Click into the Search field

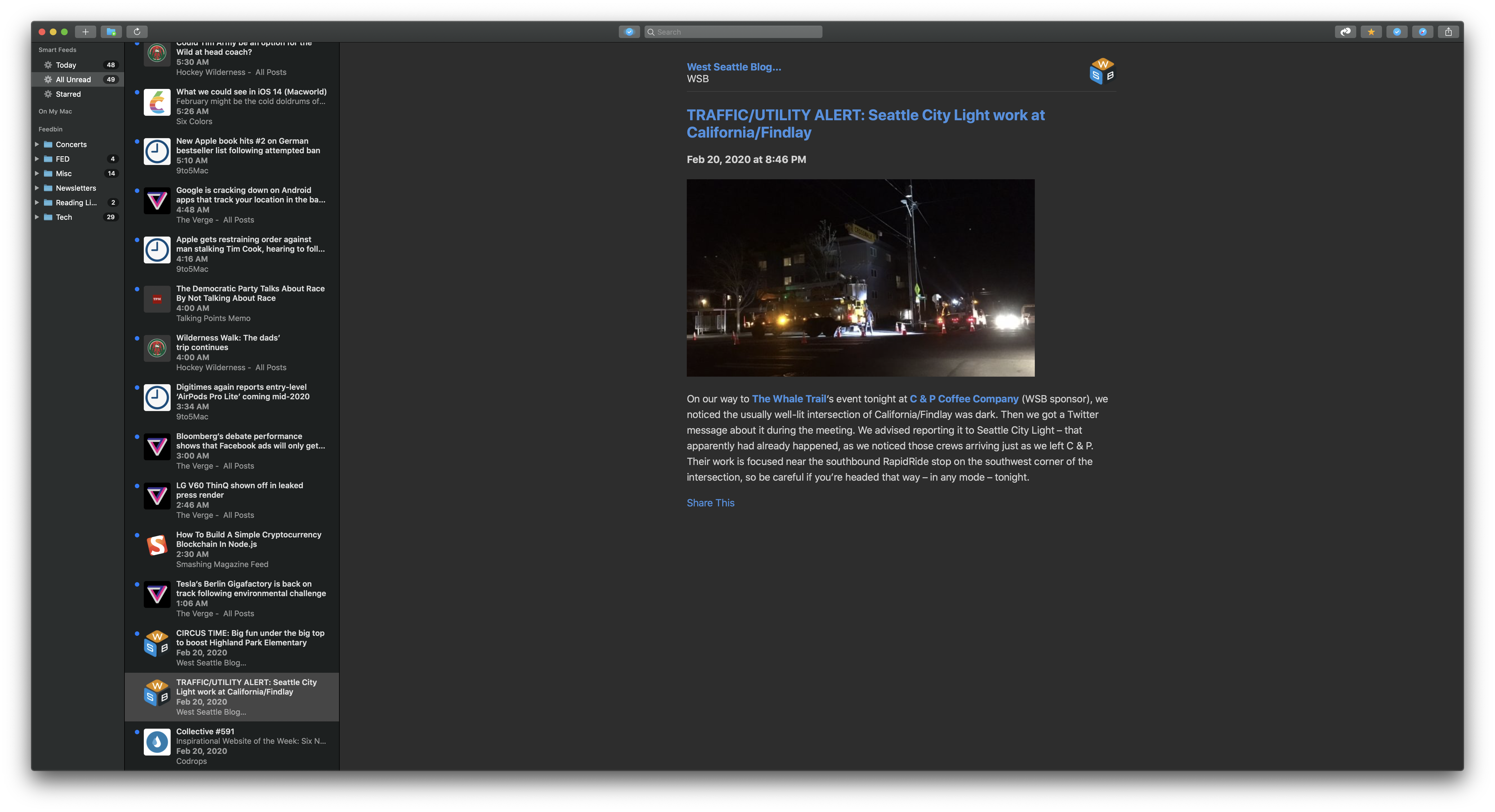pos(733,32)
